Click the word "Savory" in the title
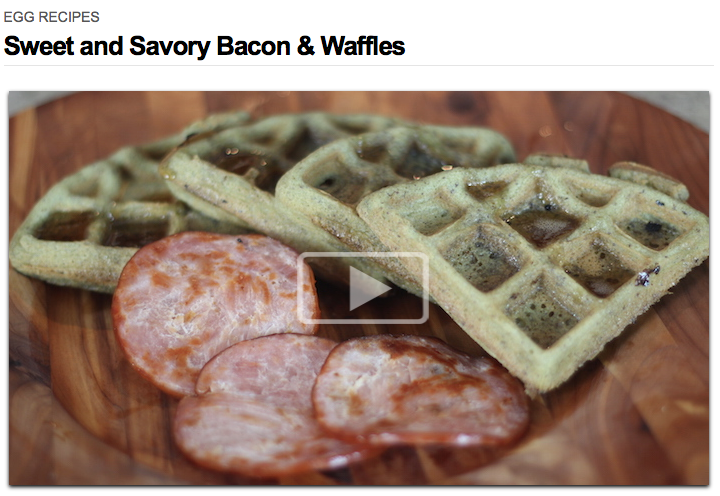 pyautogui.click(x=170, y=47)
